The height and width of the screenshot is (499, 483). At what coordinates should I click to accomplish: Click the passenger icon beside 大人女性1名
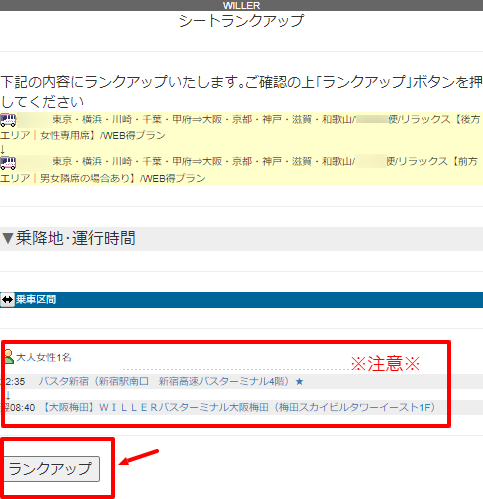coord(8,357)
